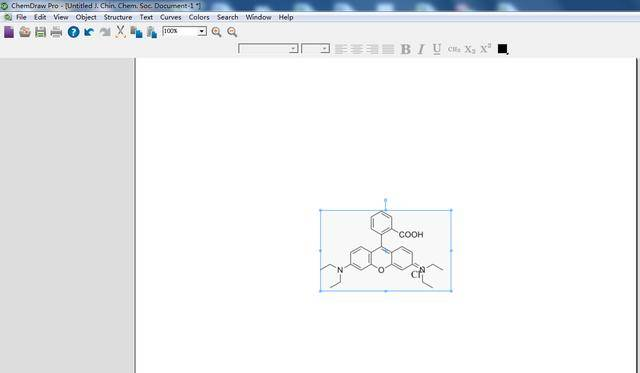Paste using the clipboard Paste icon
The height and width of the screenshot is (373, 640).
(151, 32)
